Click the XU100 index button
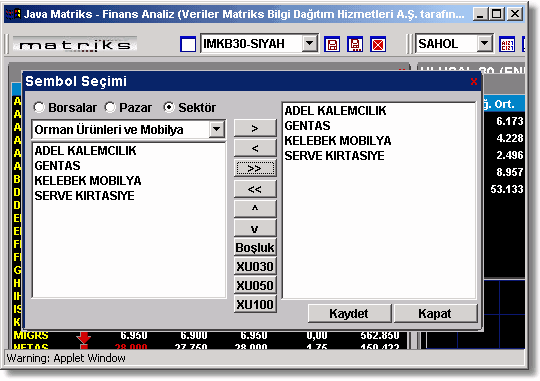 (255, 304)
